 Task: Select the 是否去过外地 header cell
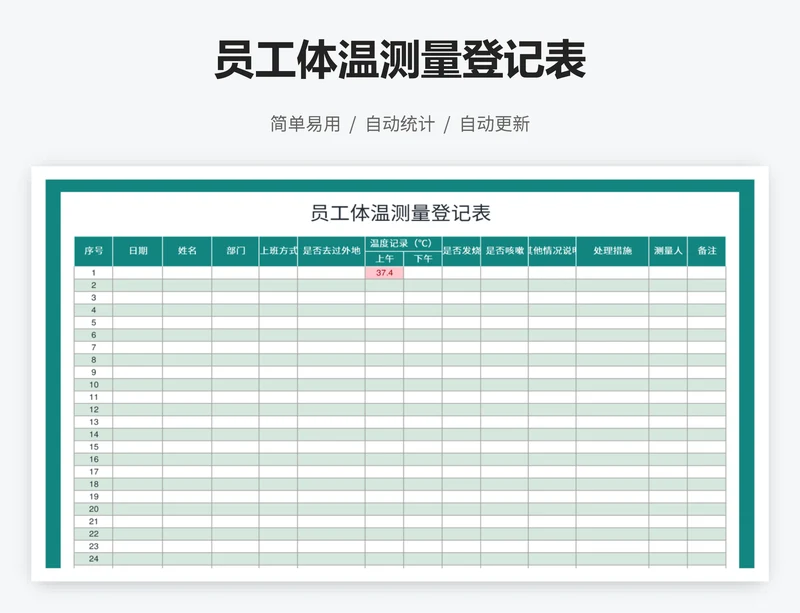pyautogui.click(x=331, y=251)
